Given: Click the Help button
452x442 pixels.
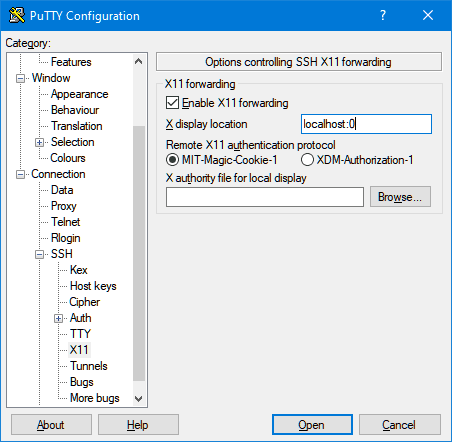Looking at the screenshot, I should (x=138, y=425).
